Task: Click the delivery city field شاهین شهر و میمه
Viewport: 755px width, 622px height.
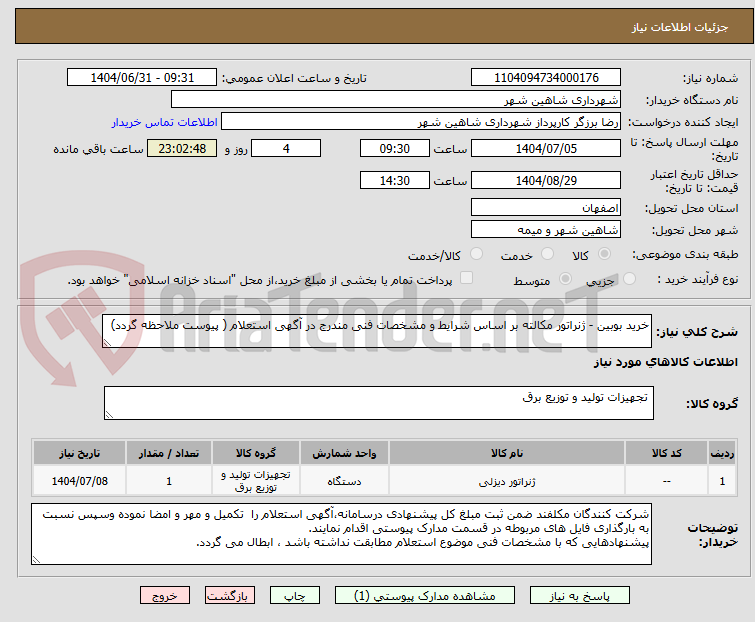Action: coord(546,230)
